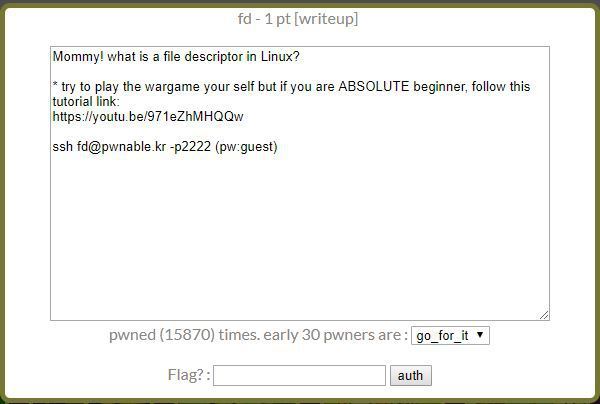Focus the Flag input field

click(x=299, y=376)
